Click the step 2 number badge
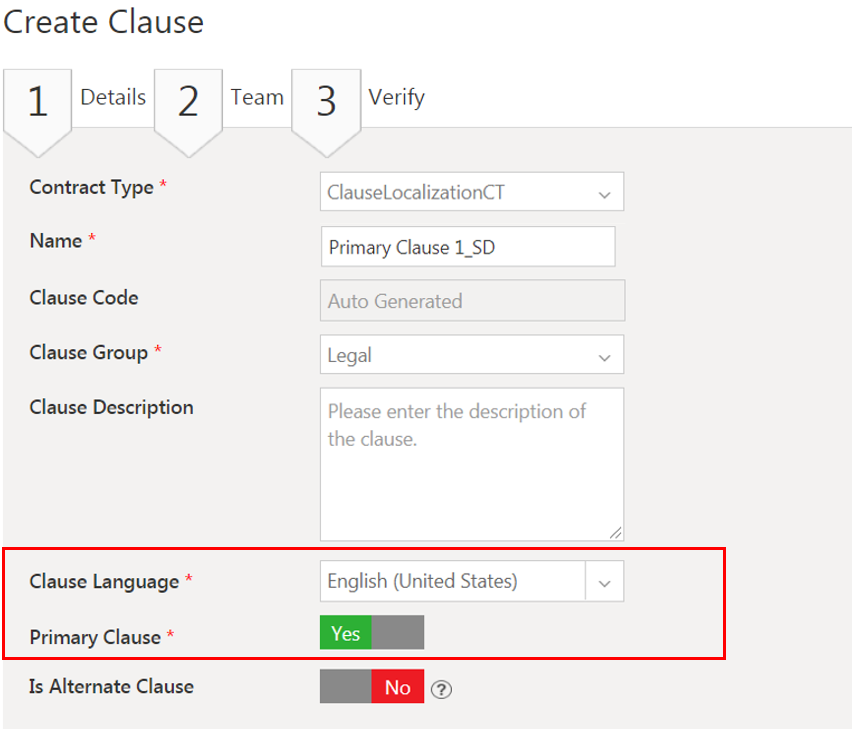857x732 pixels. pyautogui.click(x=188, y=103)
